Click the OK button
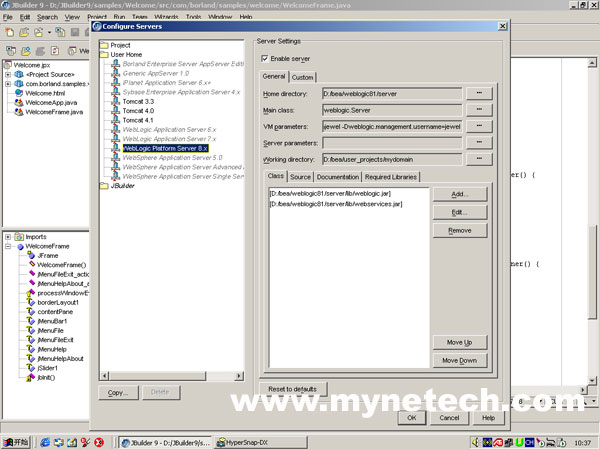Screen dimensions: 600x450 tap(412, 418)
